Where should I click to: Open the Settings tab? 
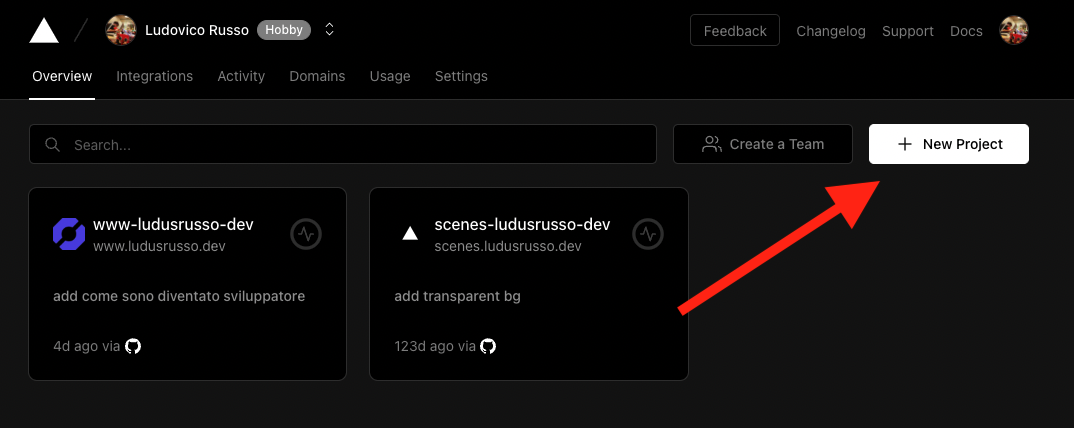[461, 76]
